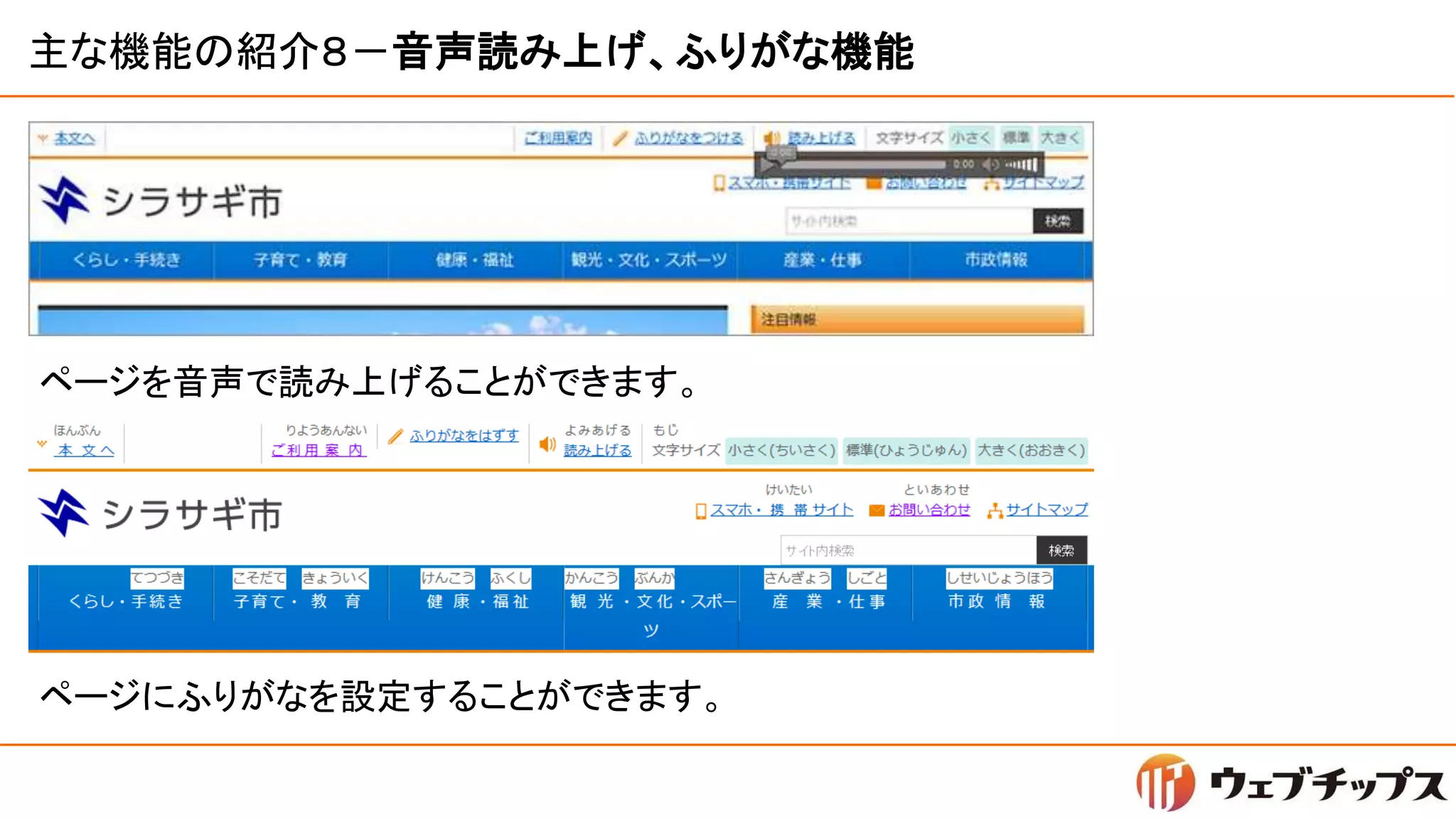Image resolution: width=1456 pixels, height=819 pixels.
Task: Click upper 読み上げる link
Action: (821, 138)
